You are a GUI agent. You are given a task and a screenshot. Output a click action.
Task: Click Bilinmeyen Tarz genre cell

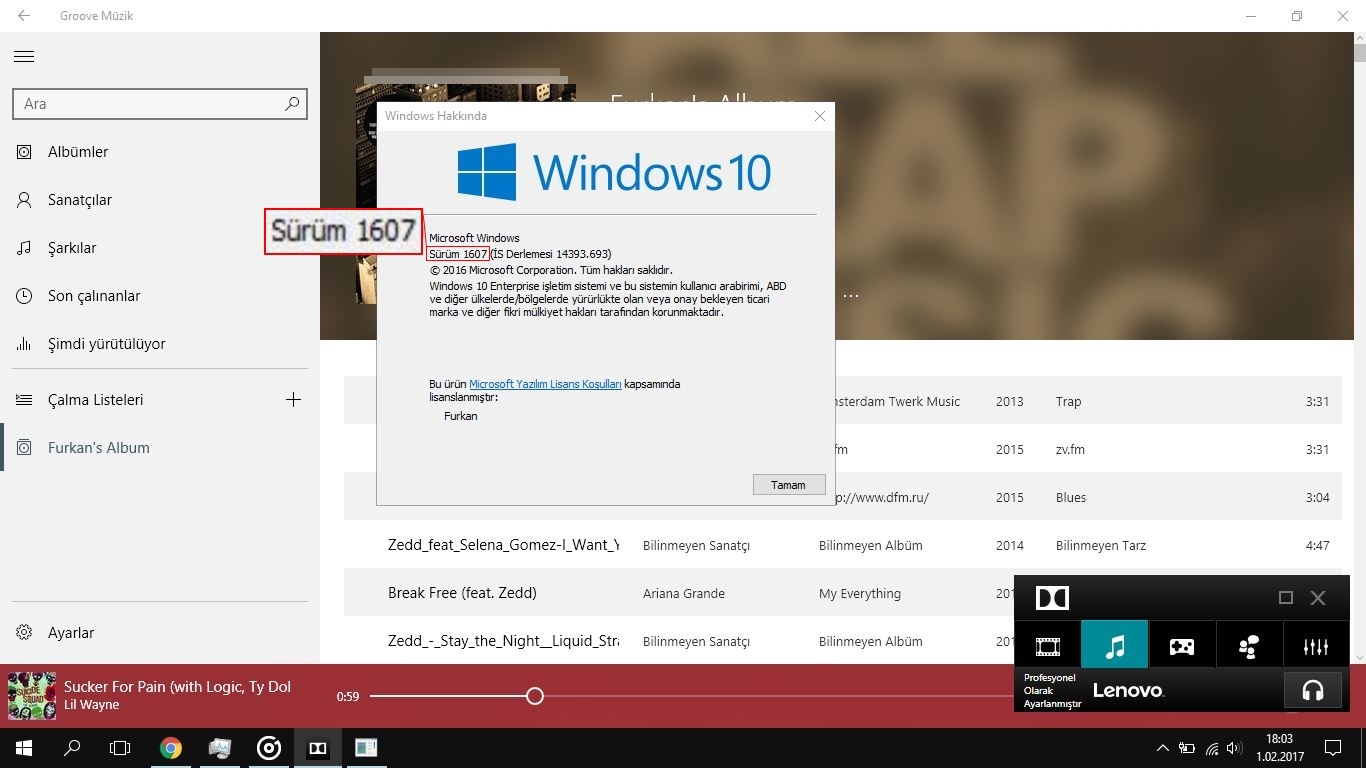(1101, 545)
